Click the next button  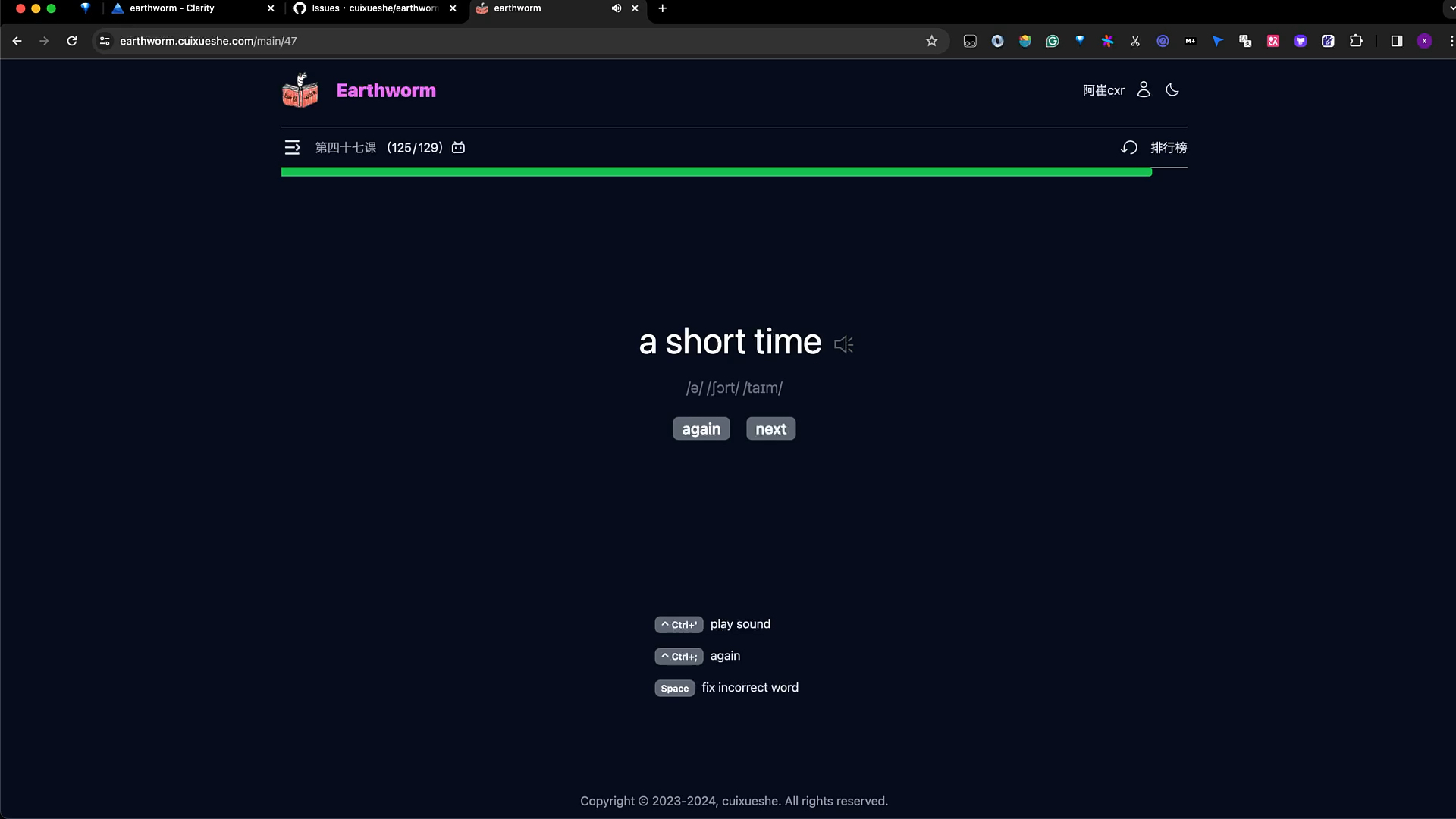tap(770, 428)
